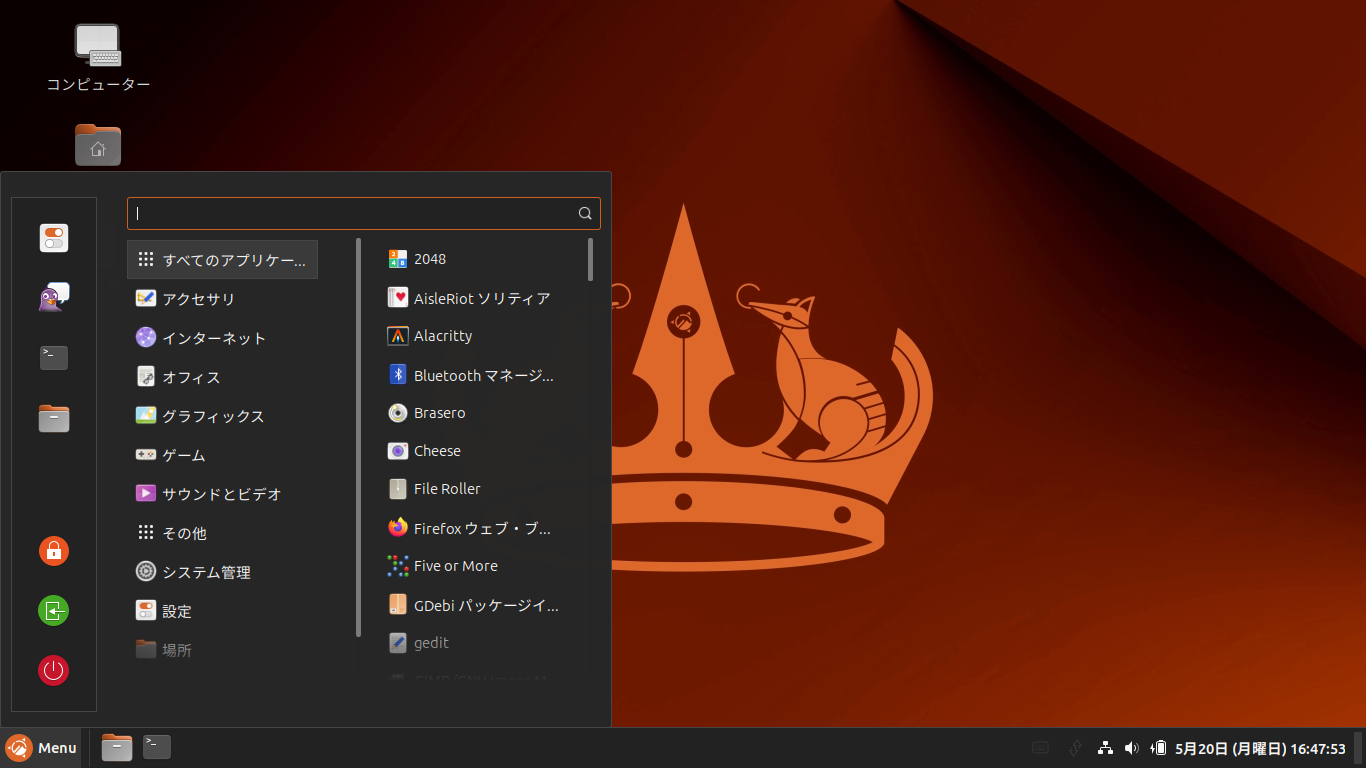This screenshot has height=768, width=1366.
Task: Open a terminal from the menu sidebar
Action: point(53,357)
